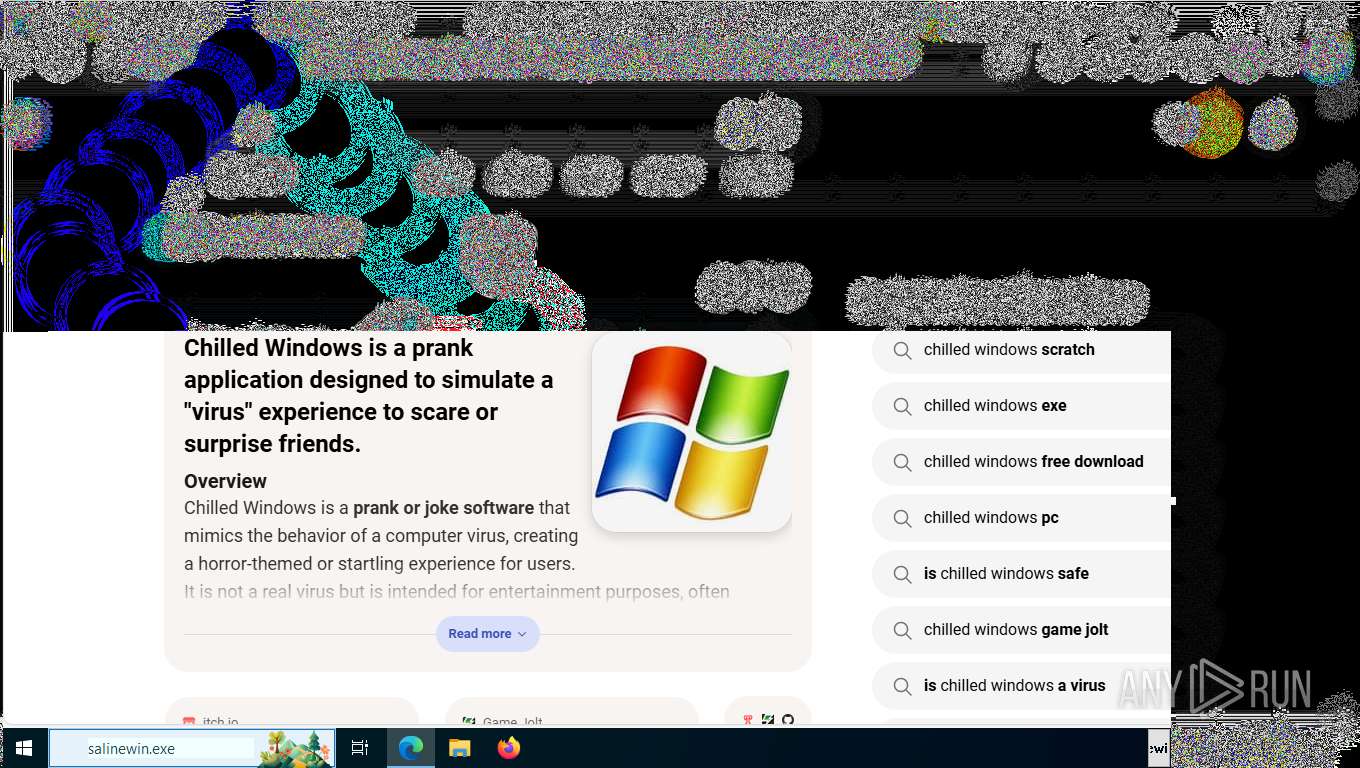Image resolution: width=1360 pixels, height=768 pixels.
Task: Open the search highlights landscape icon
Action: coord(296,748)
